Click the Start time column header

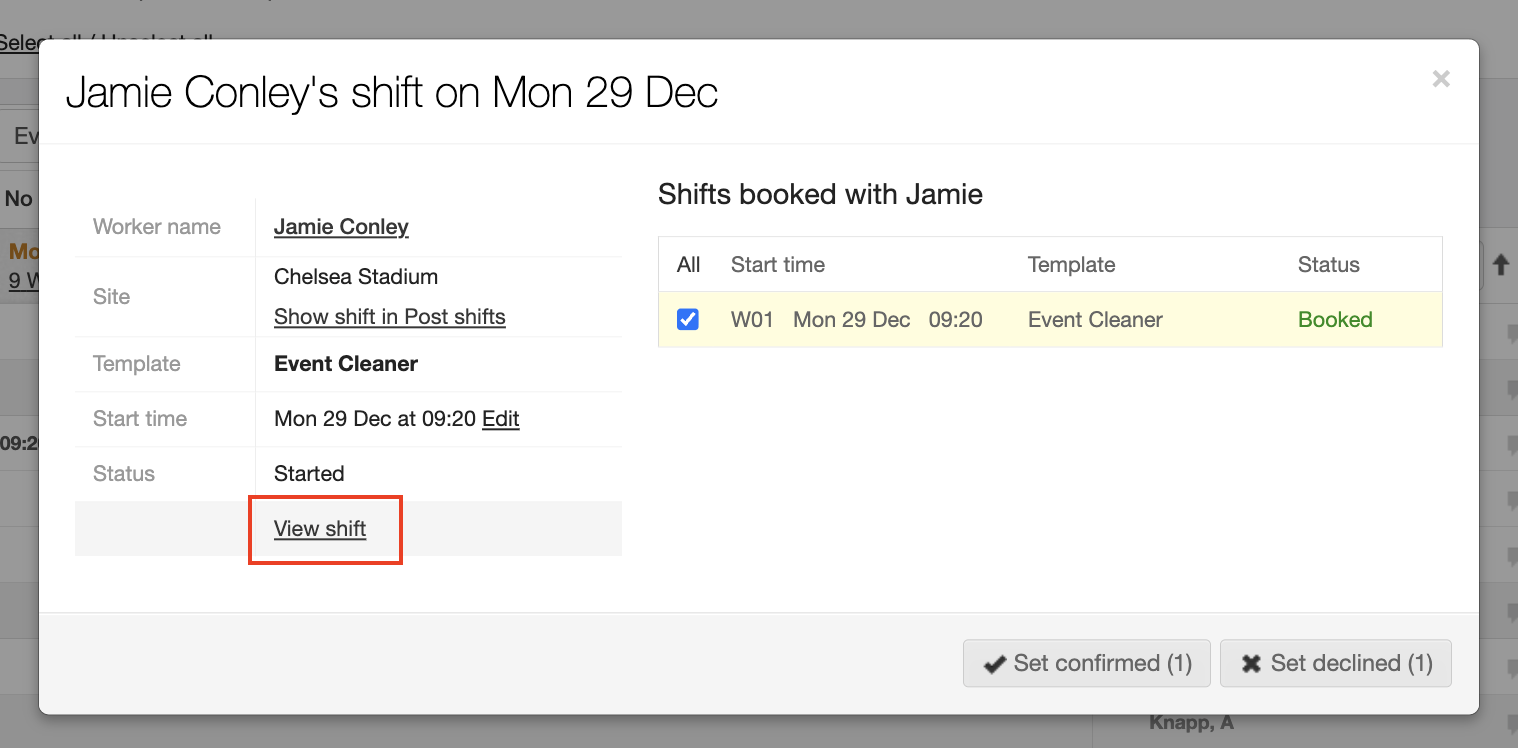[777, 265]
